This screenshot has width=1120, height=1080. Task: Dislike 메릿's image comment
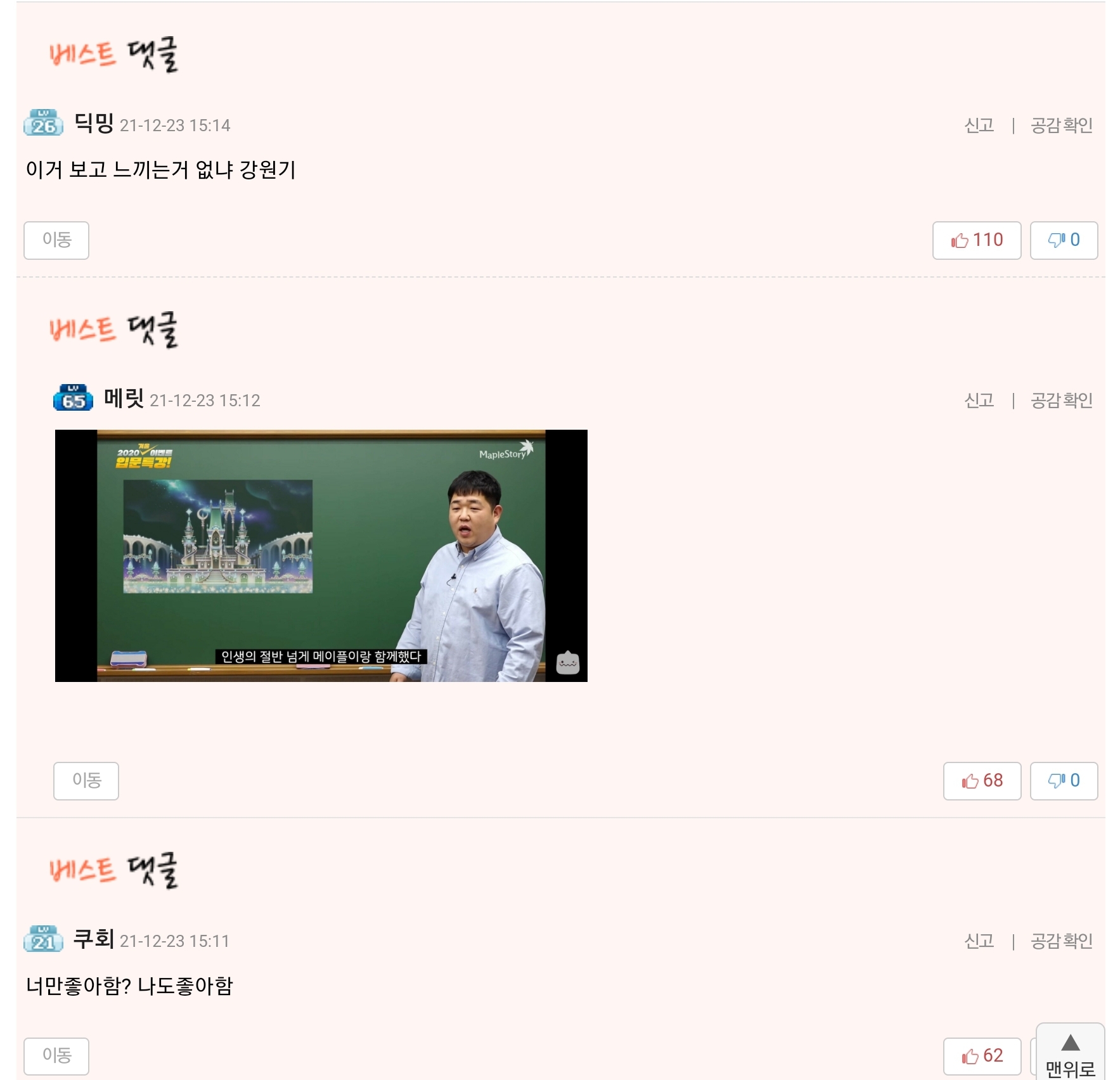1064,781
